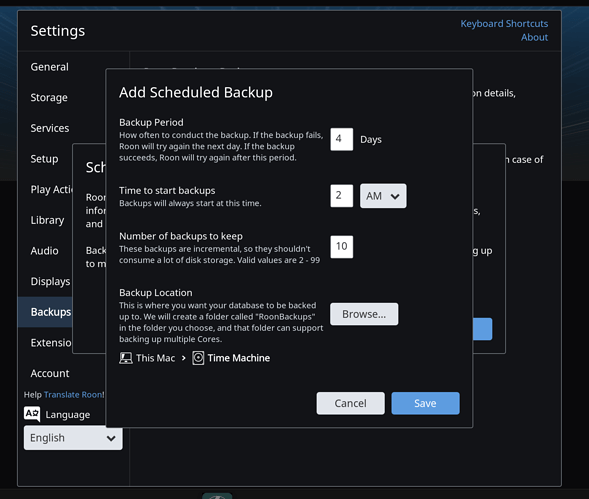Select Setup in the settings sidebar
Screen dimensions: 589x499
coord(44,159)
